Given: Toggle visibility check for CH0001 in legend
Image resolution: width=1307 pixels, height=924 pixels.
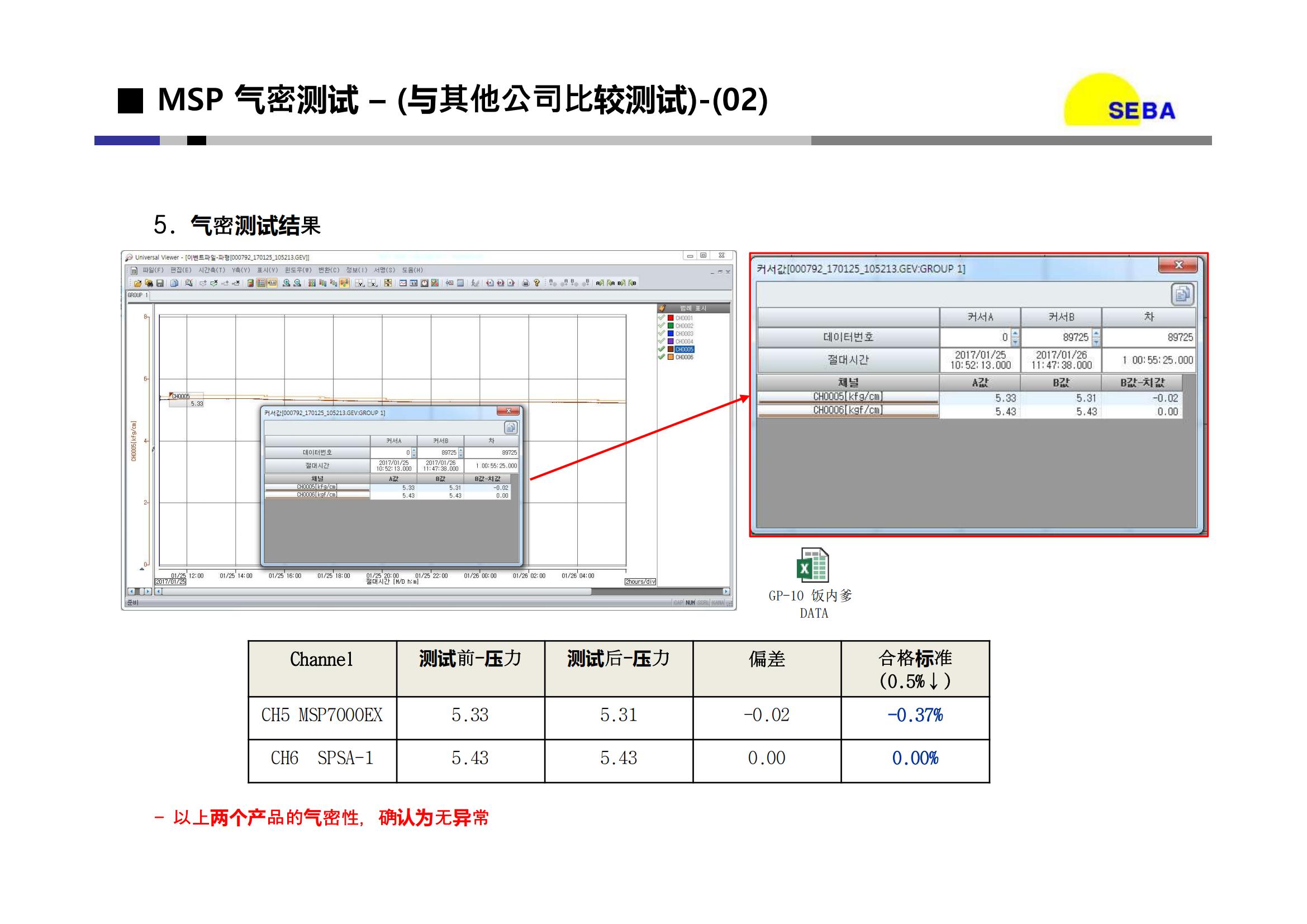Looking at the screenshot, I should pos(662,317).
